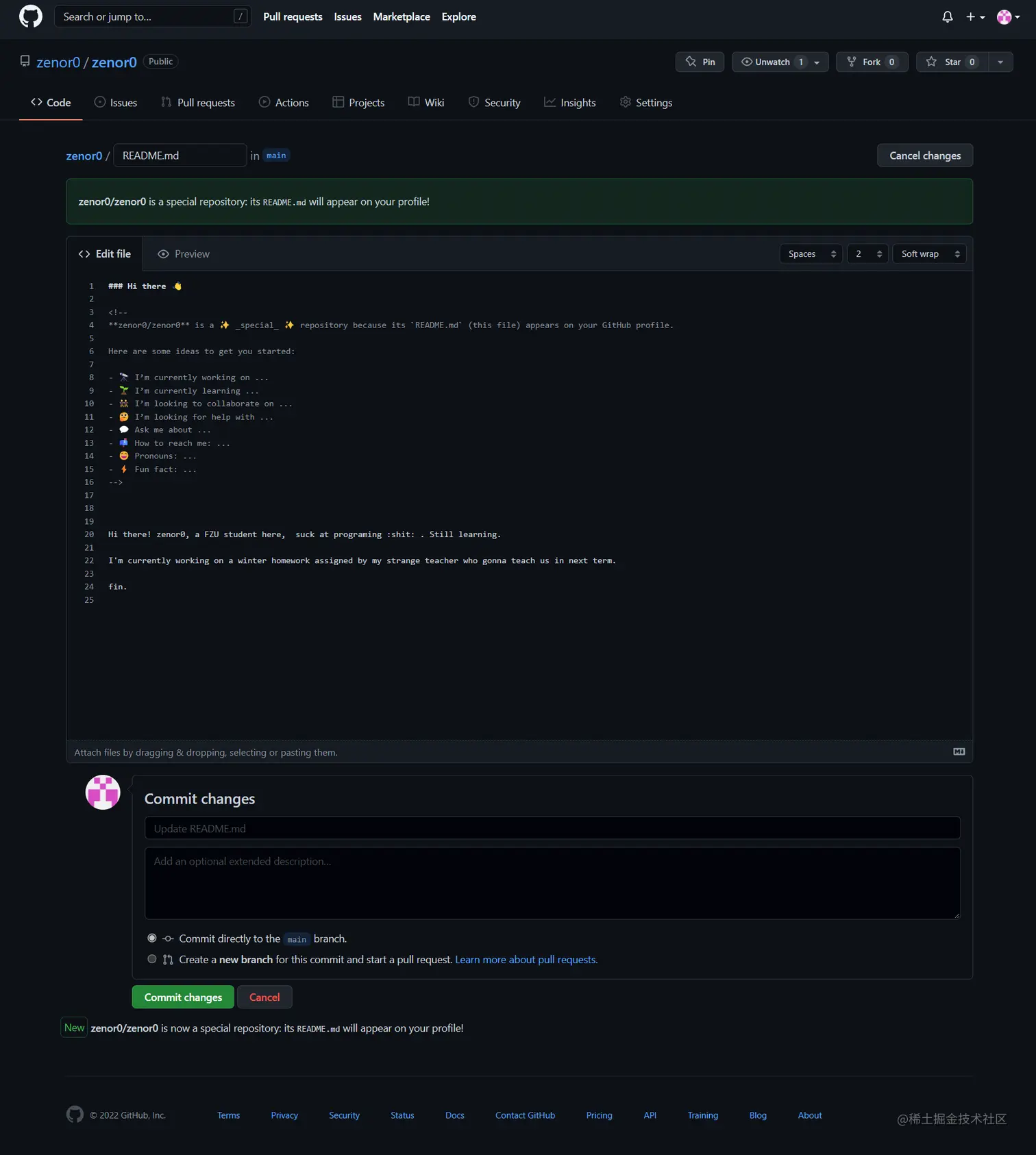Expand the Star lists dropdown arrow
Screen dimensions: 1036x1155
[1000, 62]
